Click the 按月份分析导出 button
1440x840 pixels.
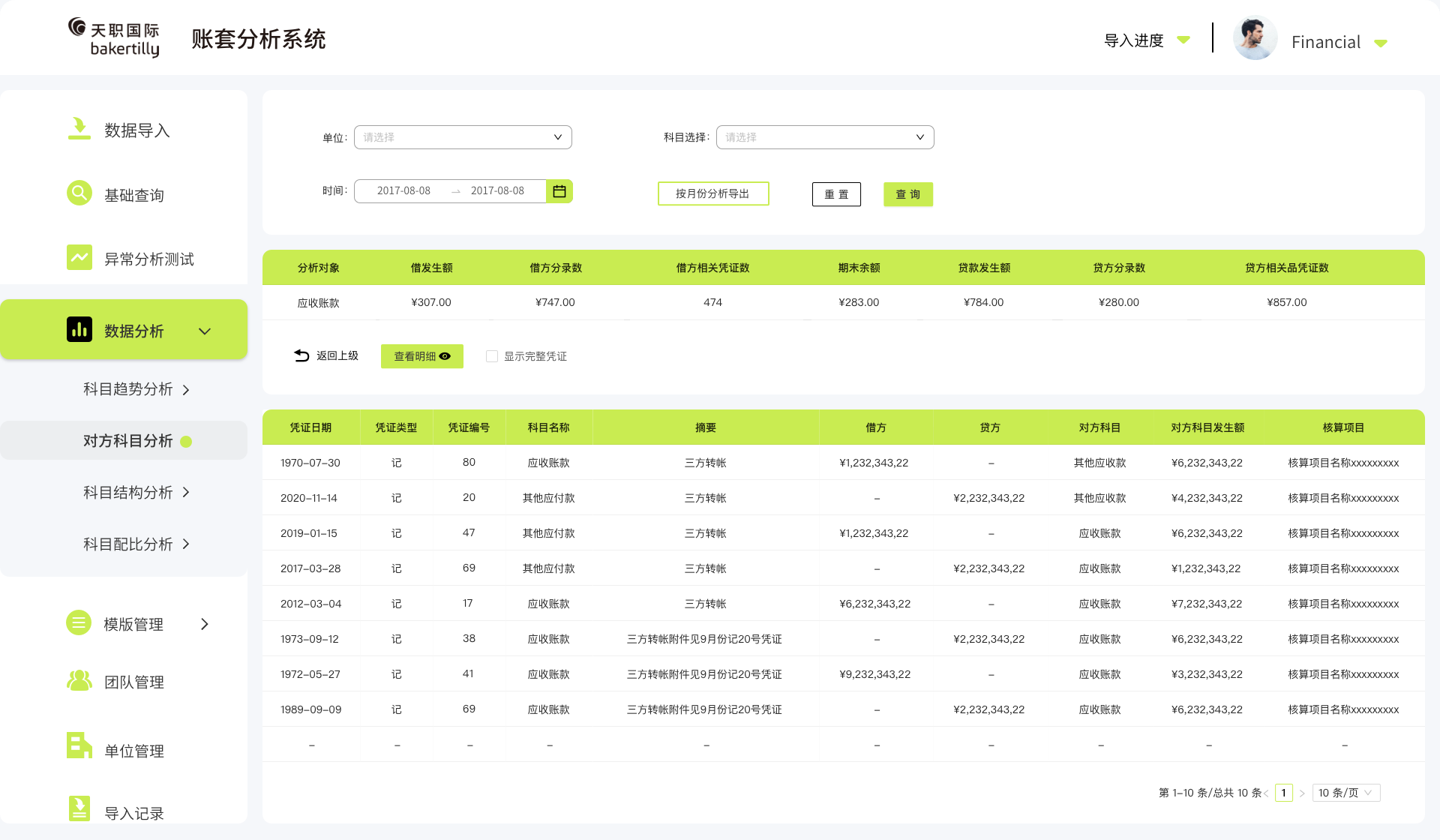712,193
